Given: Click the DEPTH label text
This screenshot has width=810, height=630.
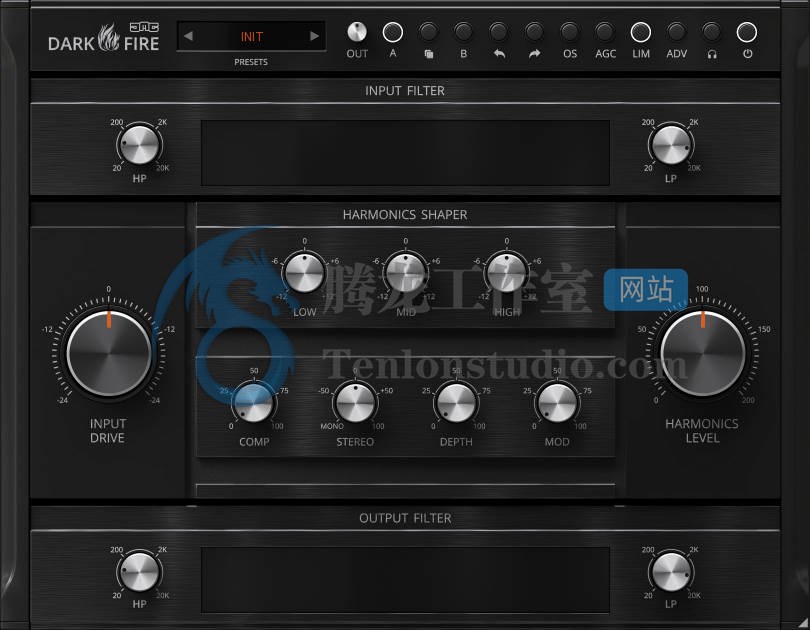Looking at the screenshot, I should click(456, 442).
